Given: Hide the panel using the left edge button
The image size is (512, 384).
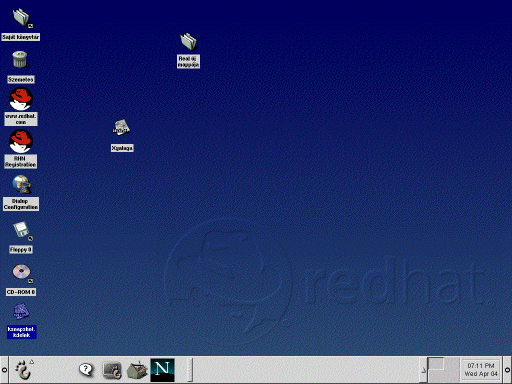Looking at the screenshot, I should pyautogui.click(x=4, y=370).
